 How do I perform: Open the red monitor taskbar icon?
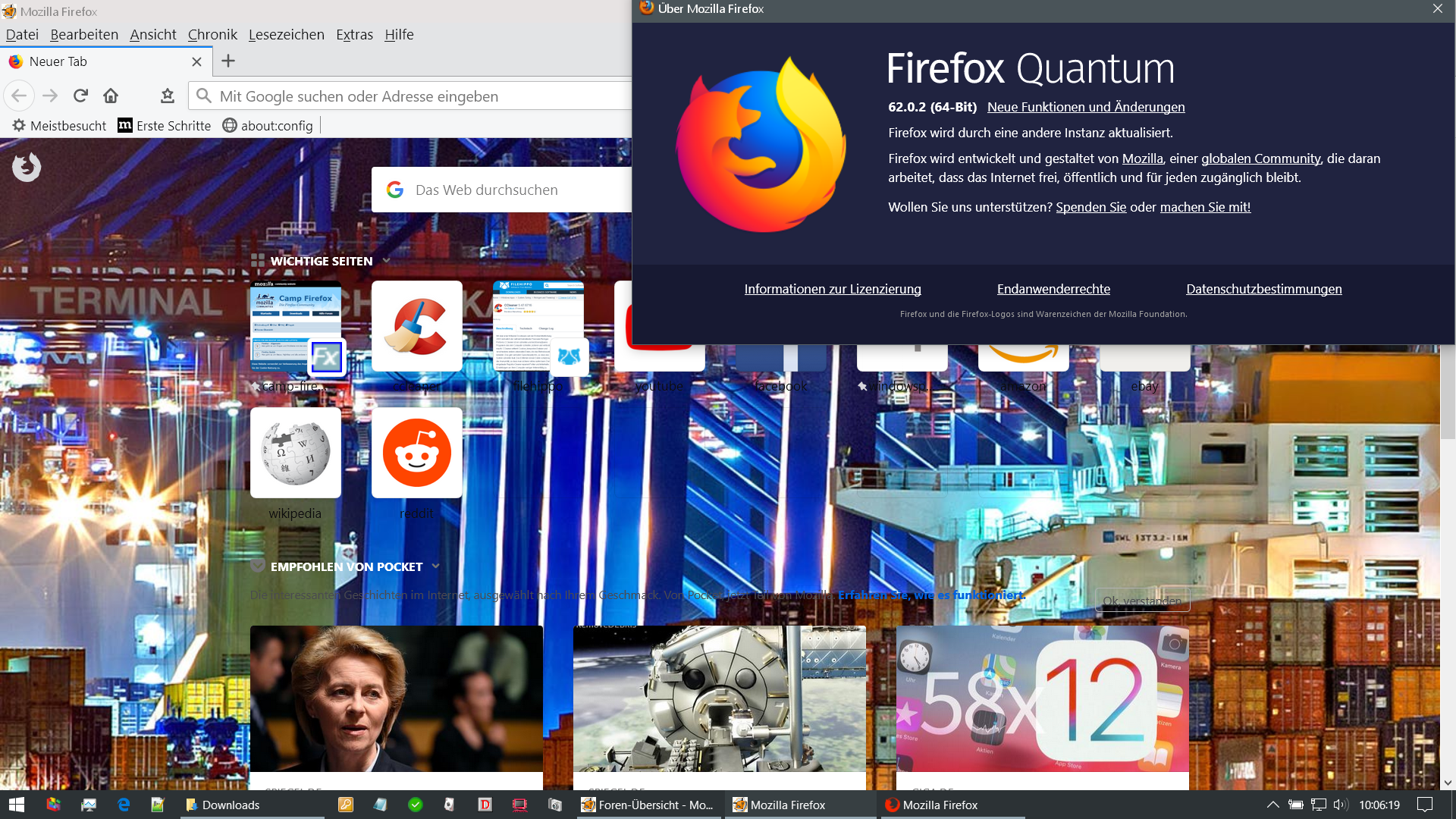520,805
